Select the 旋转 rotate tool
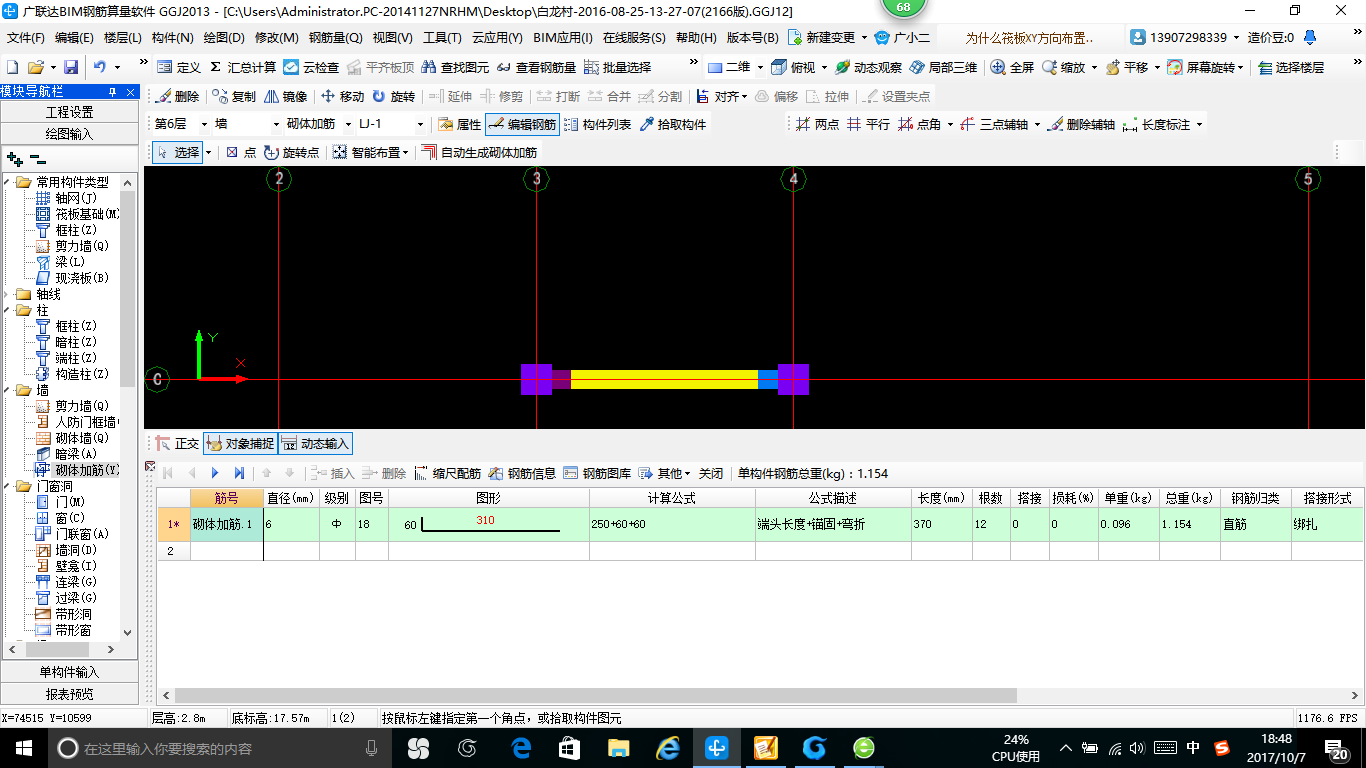The height and width of the screenshot is (768, 1366). pyautogui.click(x=393, y=97)
